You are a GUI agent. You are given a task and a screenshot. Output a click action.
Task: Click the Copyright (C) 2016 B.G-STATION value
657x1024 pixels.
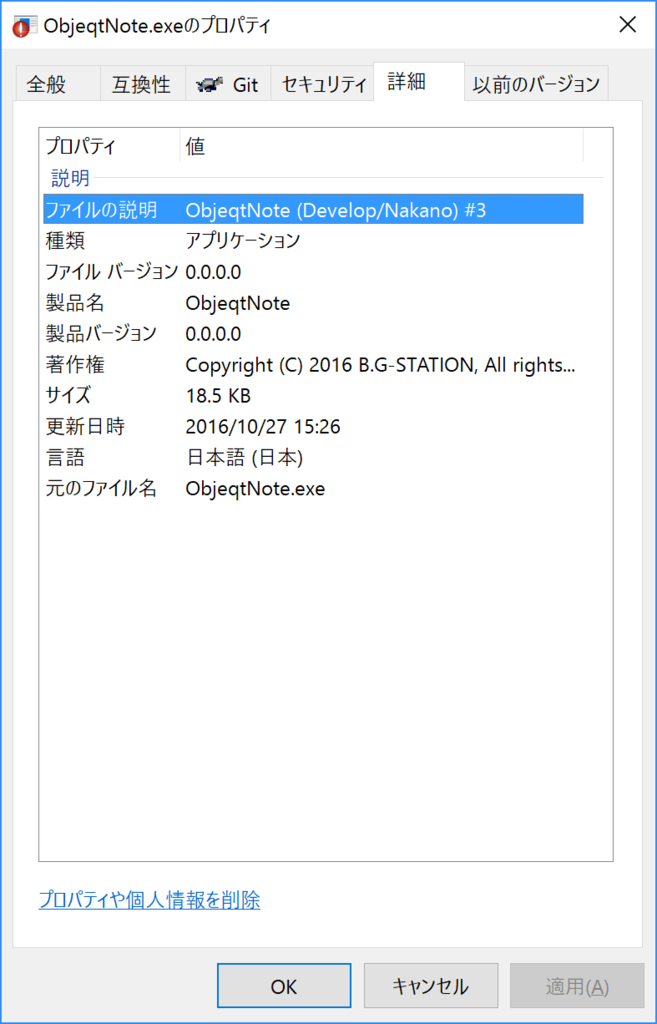(x=380, y=365)
